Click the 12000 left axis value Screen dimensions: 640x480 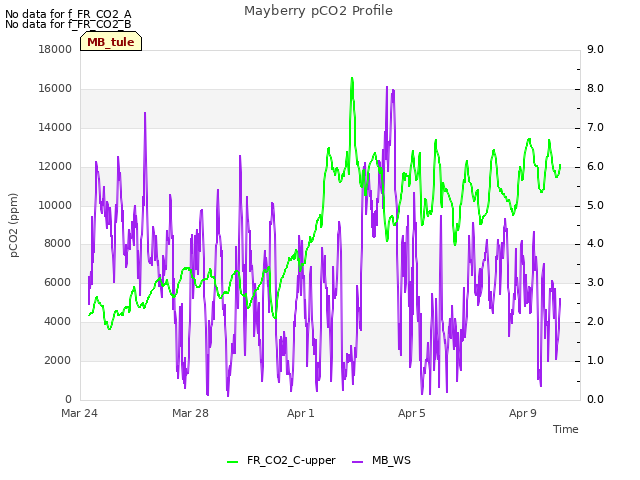[55, 167]
